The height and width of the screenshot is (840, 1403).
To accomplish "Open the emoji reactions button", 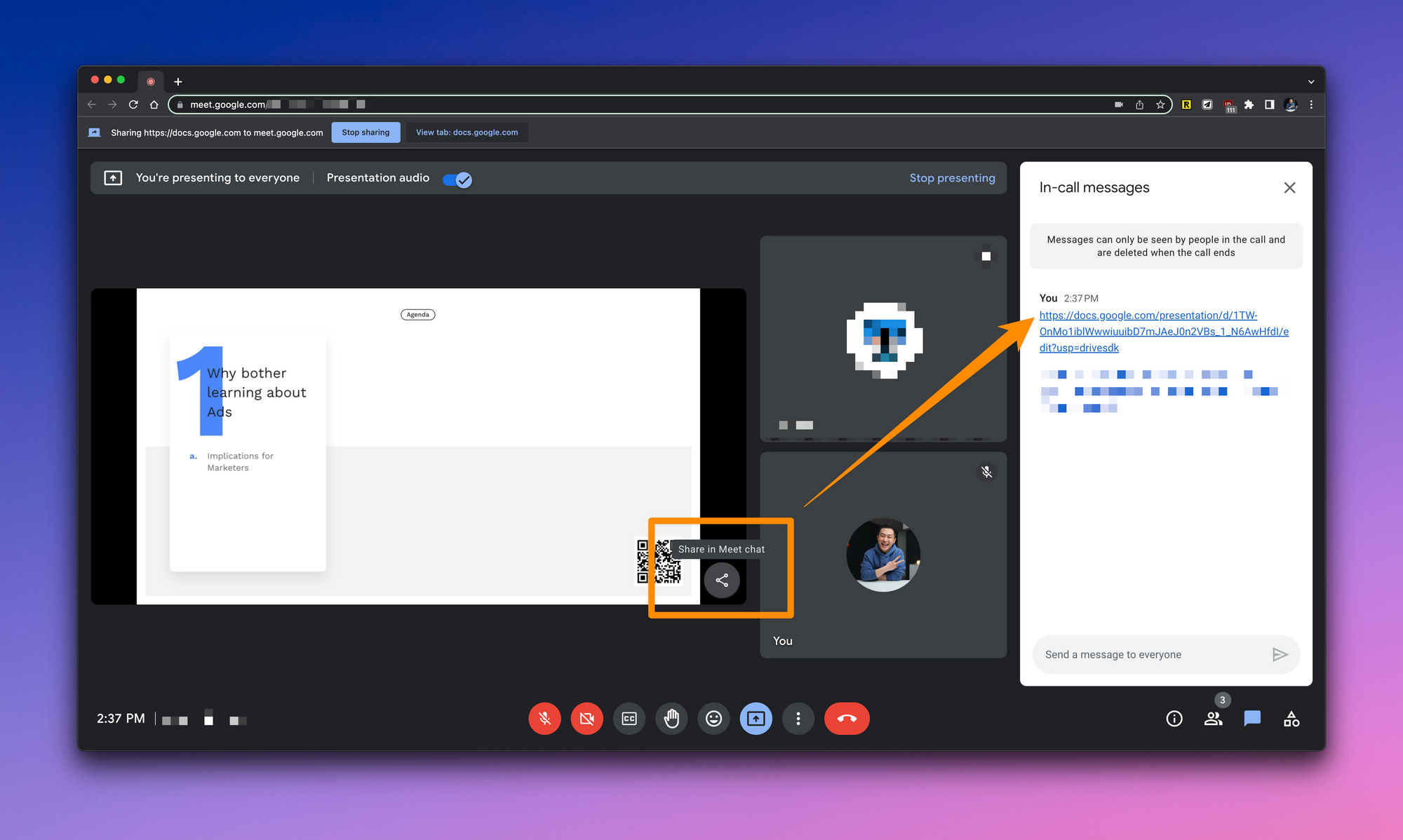I will [713, 719].
